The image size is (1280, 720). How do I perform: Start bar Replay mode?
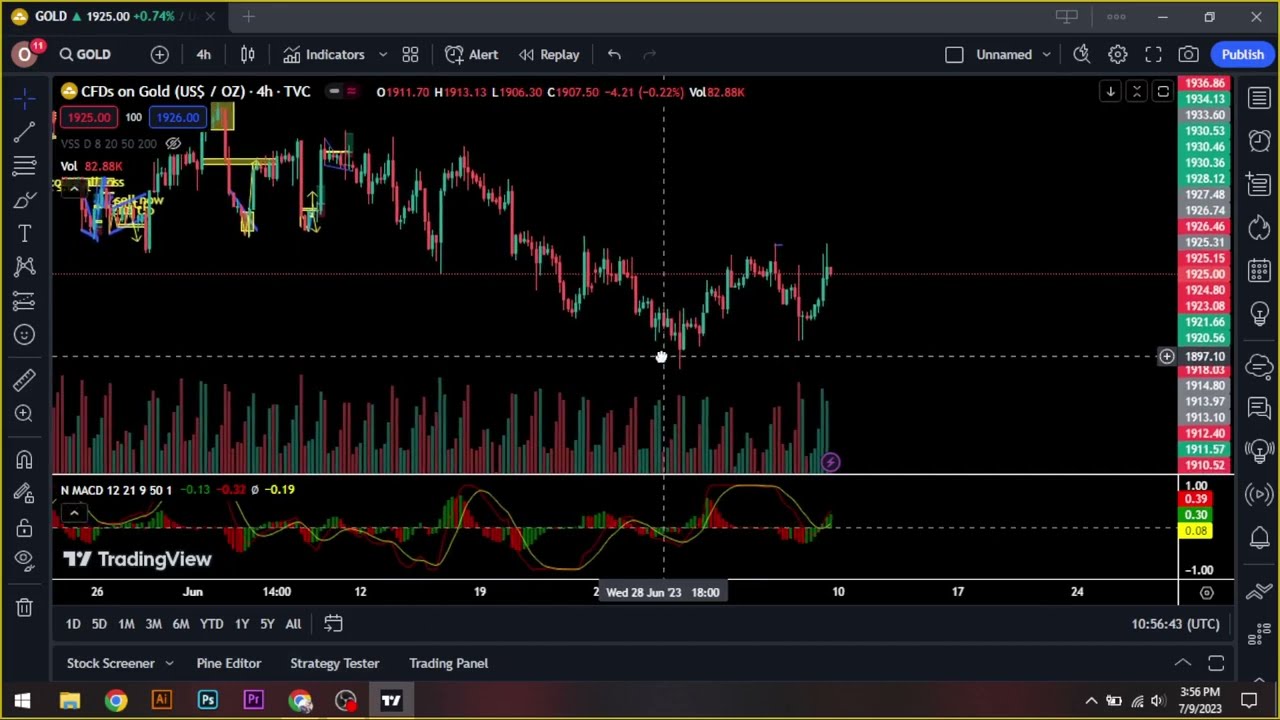[x=548, y=55]
